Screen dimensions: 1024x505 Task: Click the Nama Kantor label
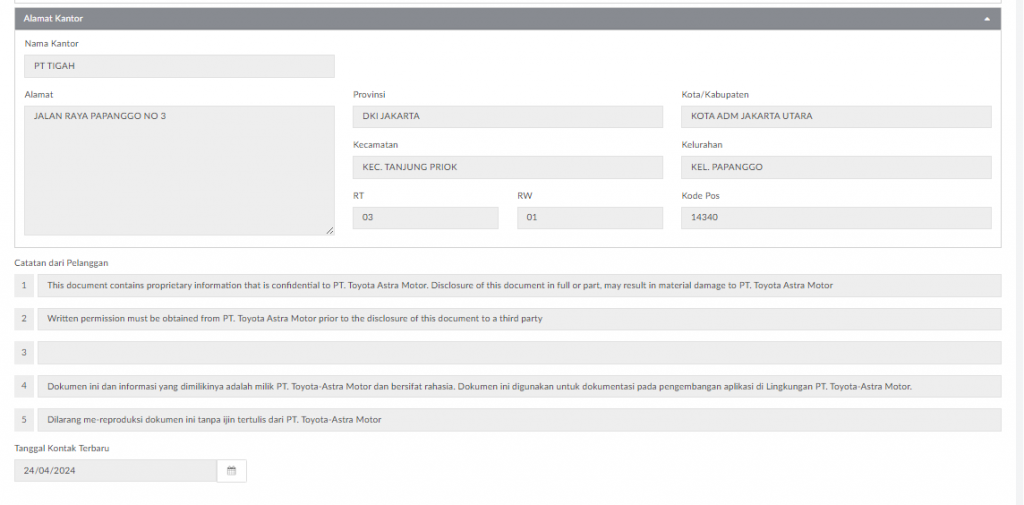[x=52, y=44]
